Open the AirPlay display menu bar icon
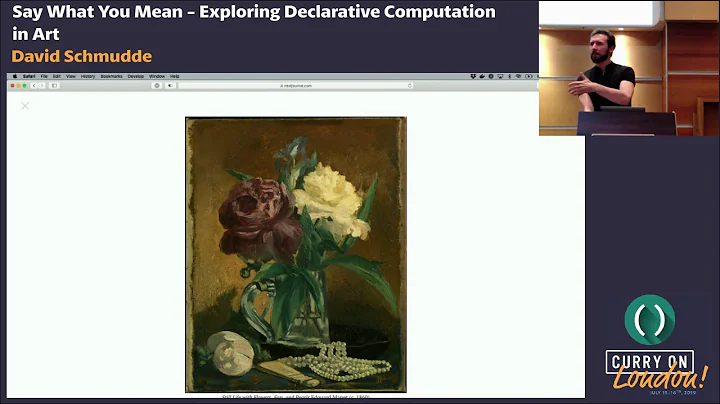This screenshot has height=404, width=720. pyautogui.click(x=500, y=76)
